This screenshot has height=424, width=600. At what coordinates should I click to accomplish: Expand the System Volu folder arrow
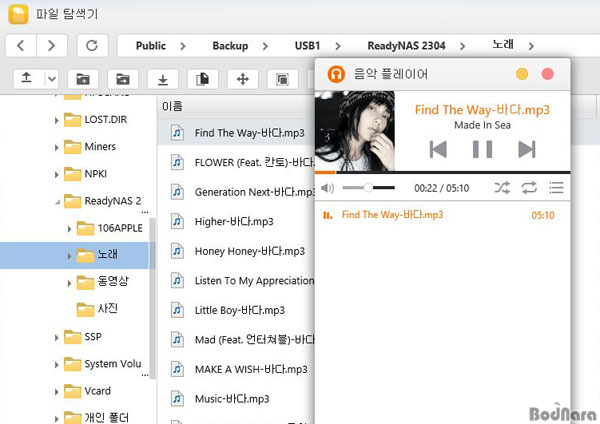(x=57, y=365)
